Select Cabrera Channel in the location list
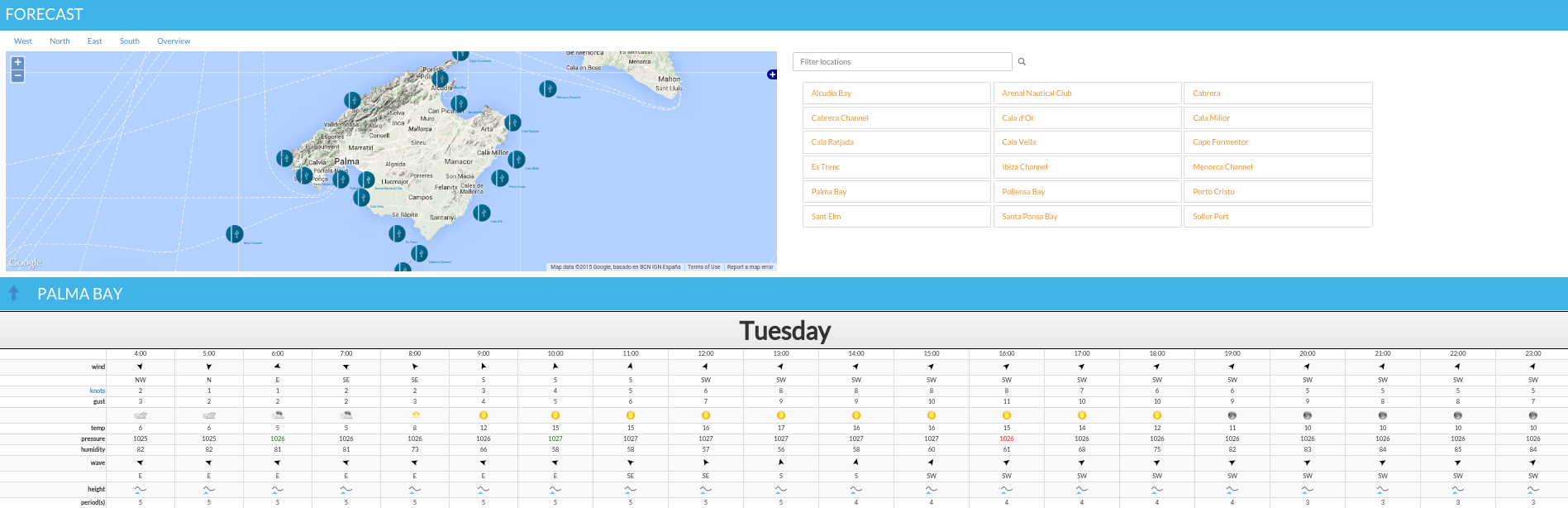The image size is (1568, 508). [x=897, y=118]
